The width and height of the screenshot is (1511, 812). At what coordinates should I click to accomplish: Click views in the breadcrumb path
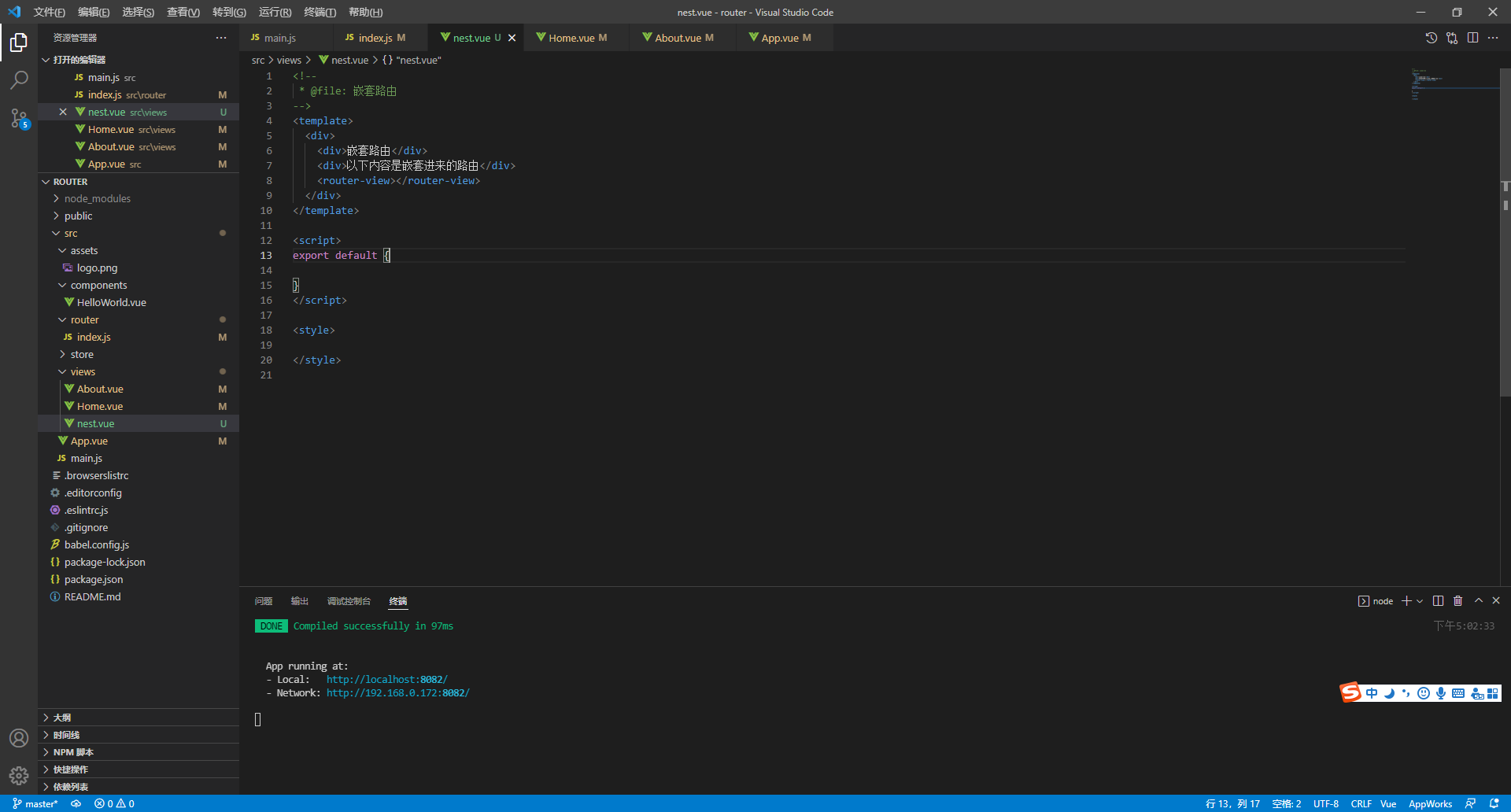point(289,60)
